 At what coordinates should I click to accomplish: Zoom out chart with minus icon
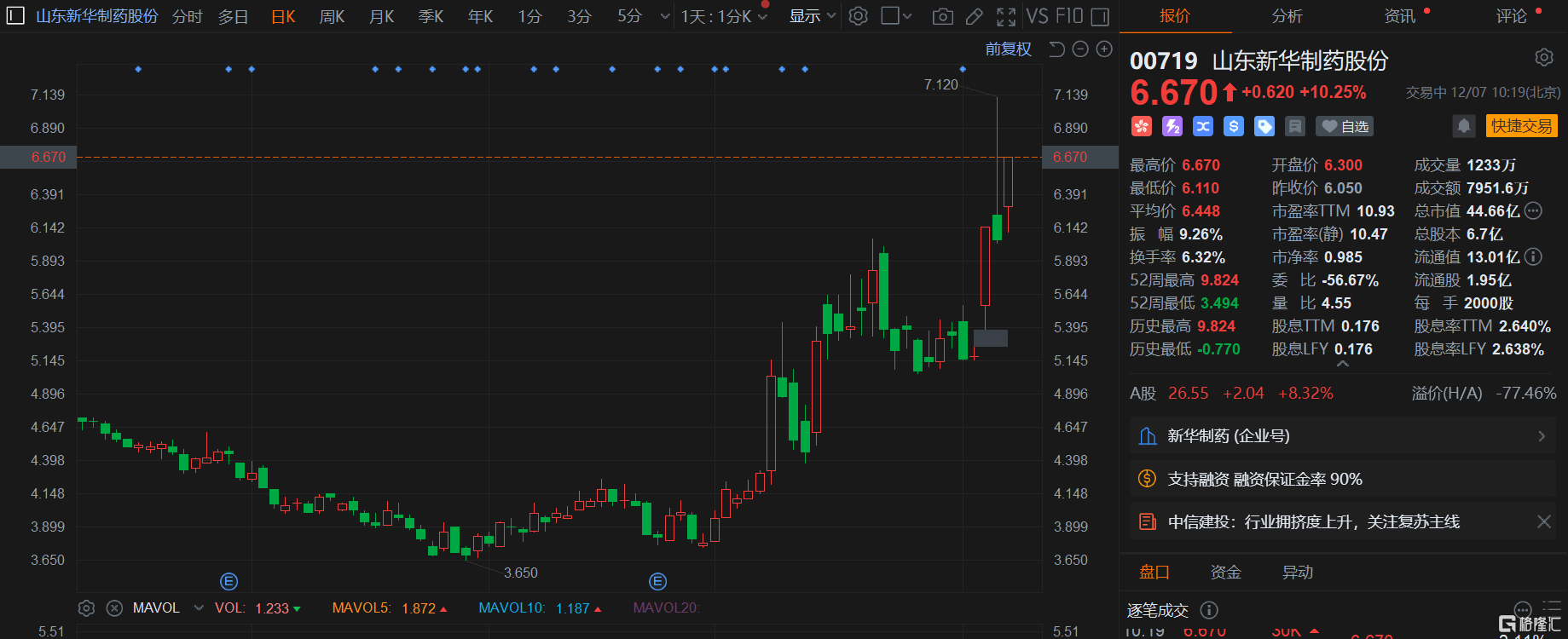point(1080,49)
